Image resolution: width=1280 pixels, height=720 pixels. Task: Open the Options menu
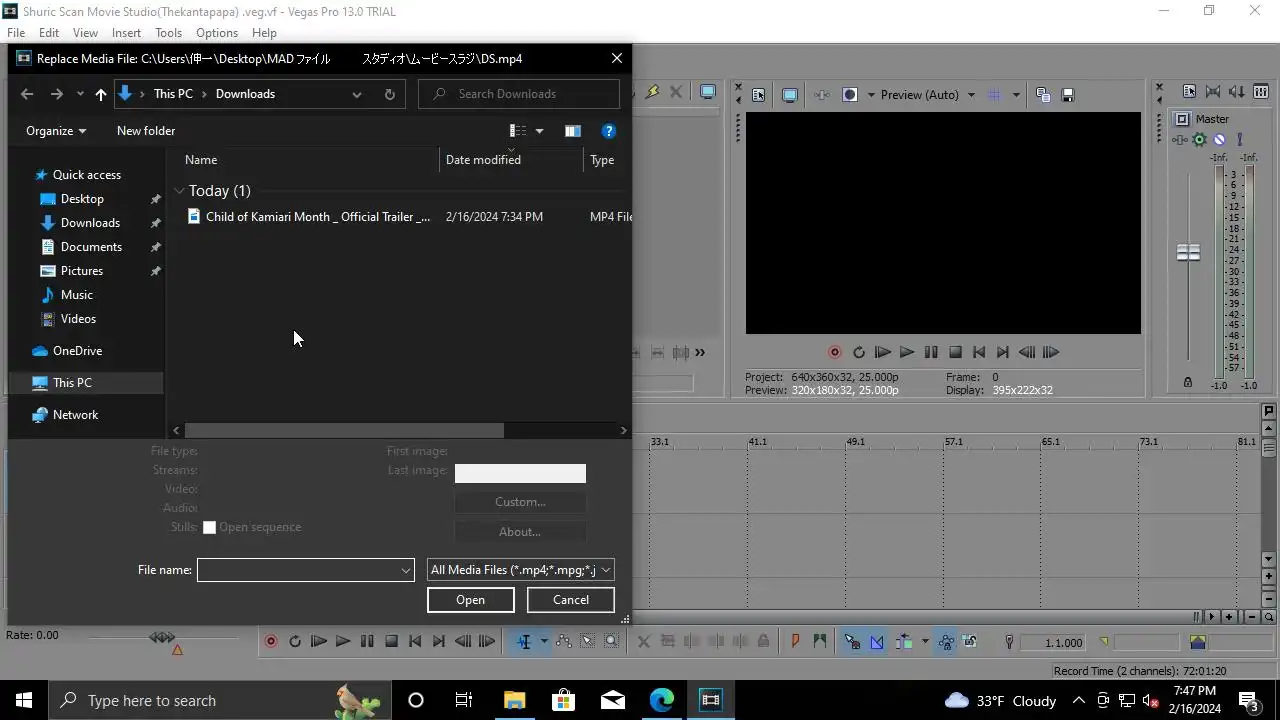click(217, 33)
